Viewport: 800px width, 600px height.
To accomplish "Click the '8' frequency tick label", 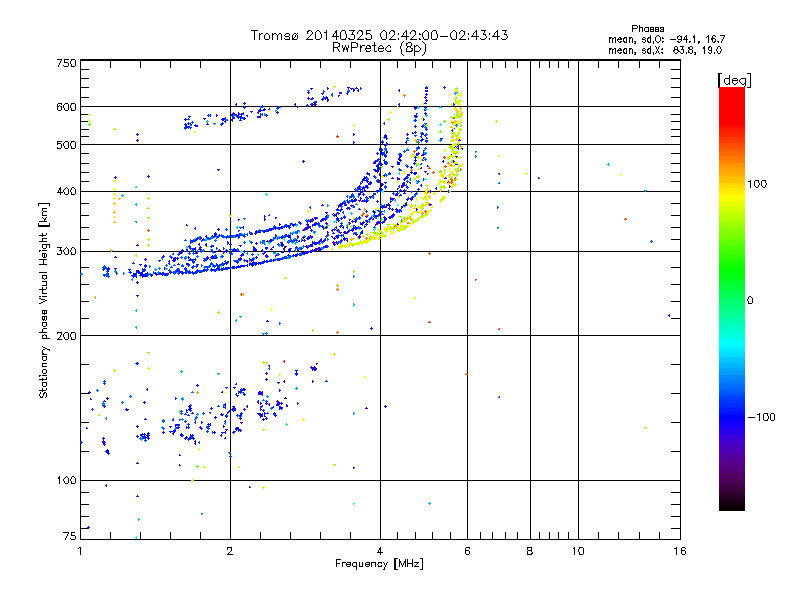I will pos(530,551).
